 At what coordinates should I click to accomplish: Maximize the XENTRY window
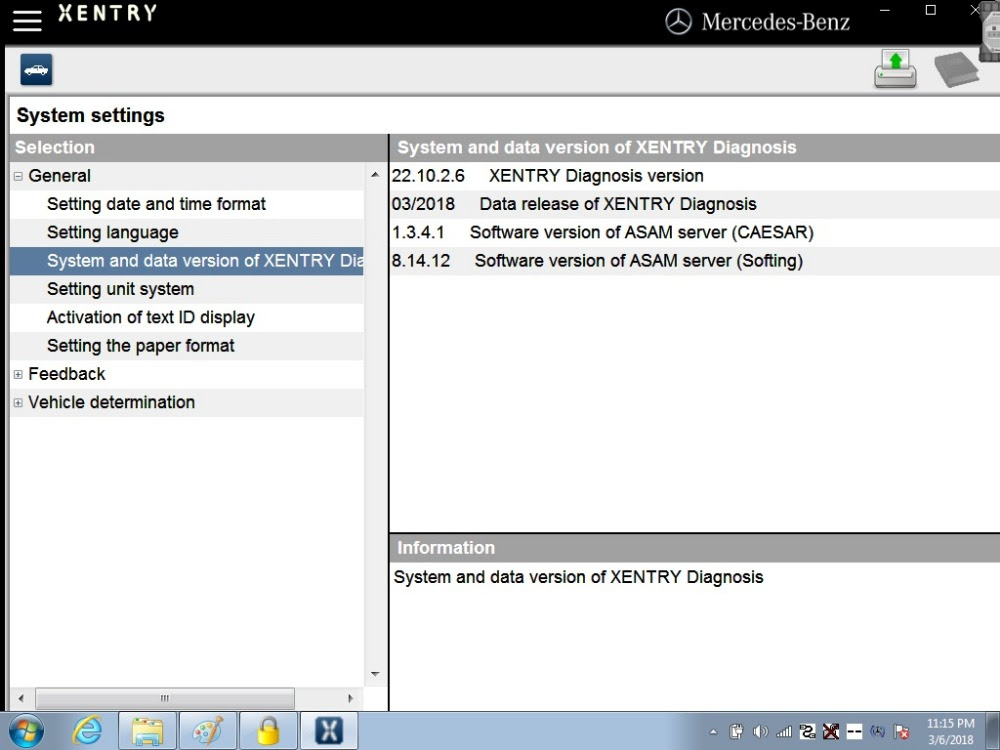click(930, 10)
